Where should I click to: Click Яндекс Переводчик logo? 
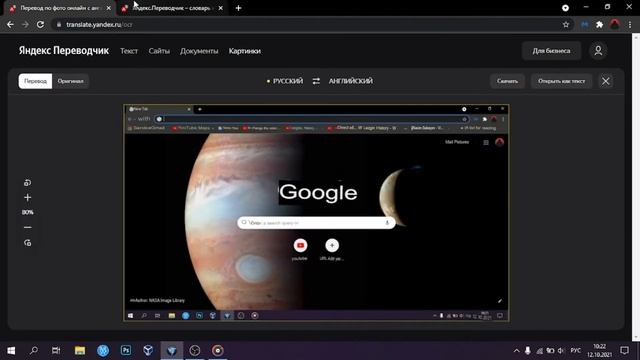coord(64,51)
